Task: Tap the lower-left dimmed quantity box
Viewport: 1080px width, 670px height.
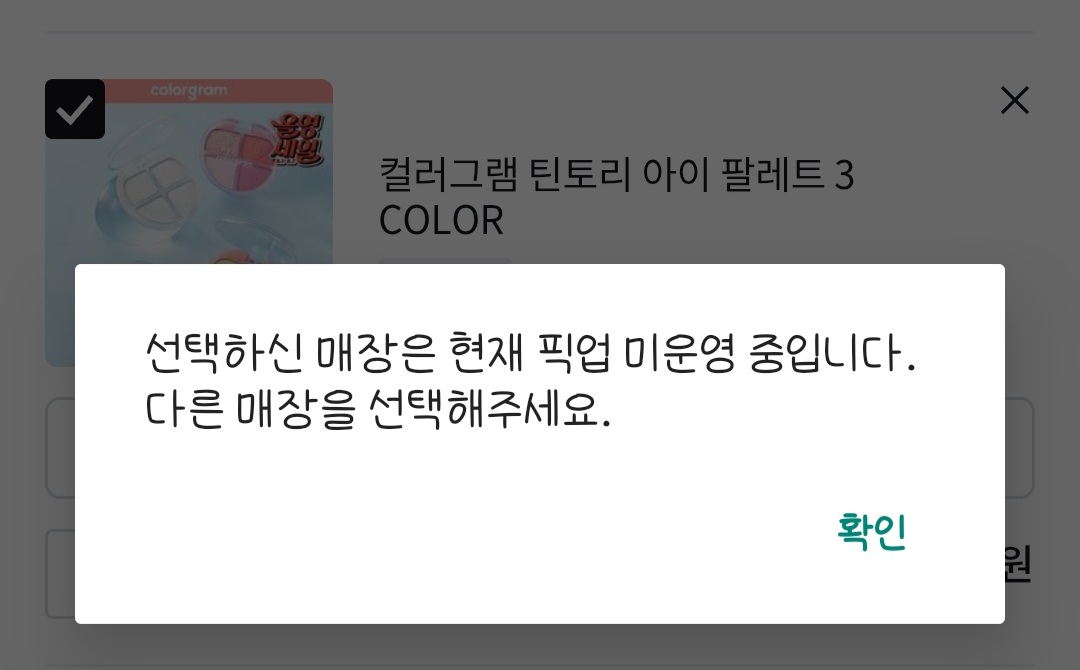Action: click(61, 574)
